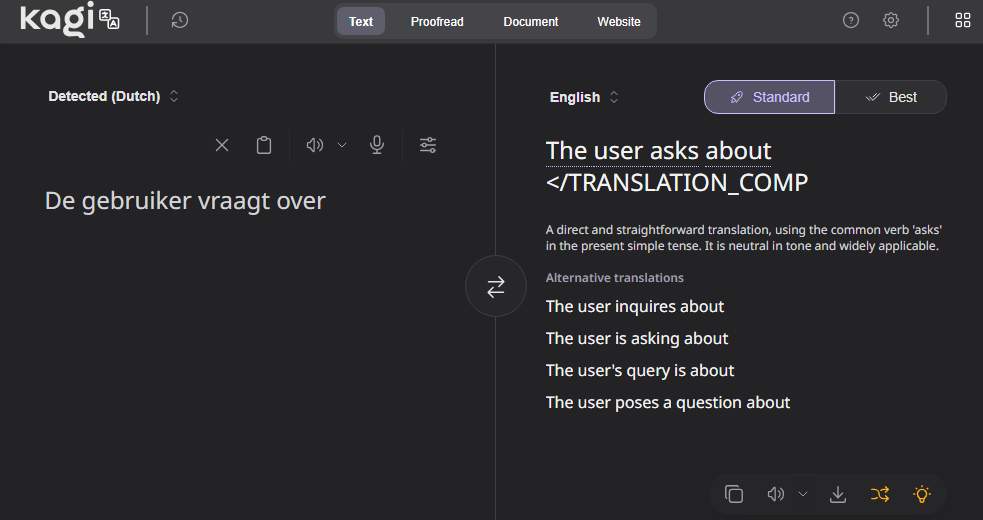Open the Detected (Dutch) source language dropdown
The width and height of the screenshot is (983, 520).
coord(113,97)
